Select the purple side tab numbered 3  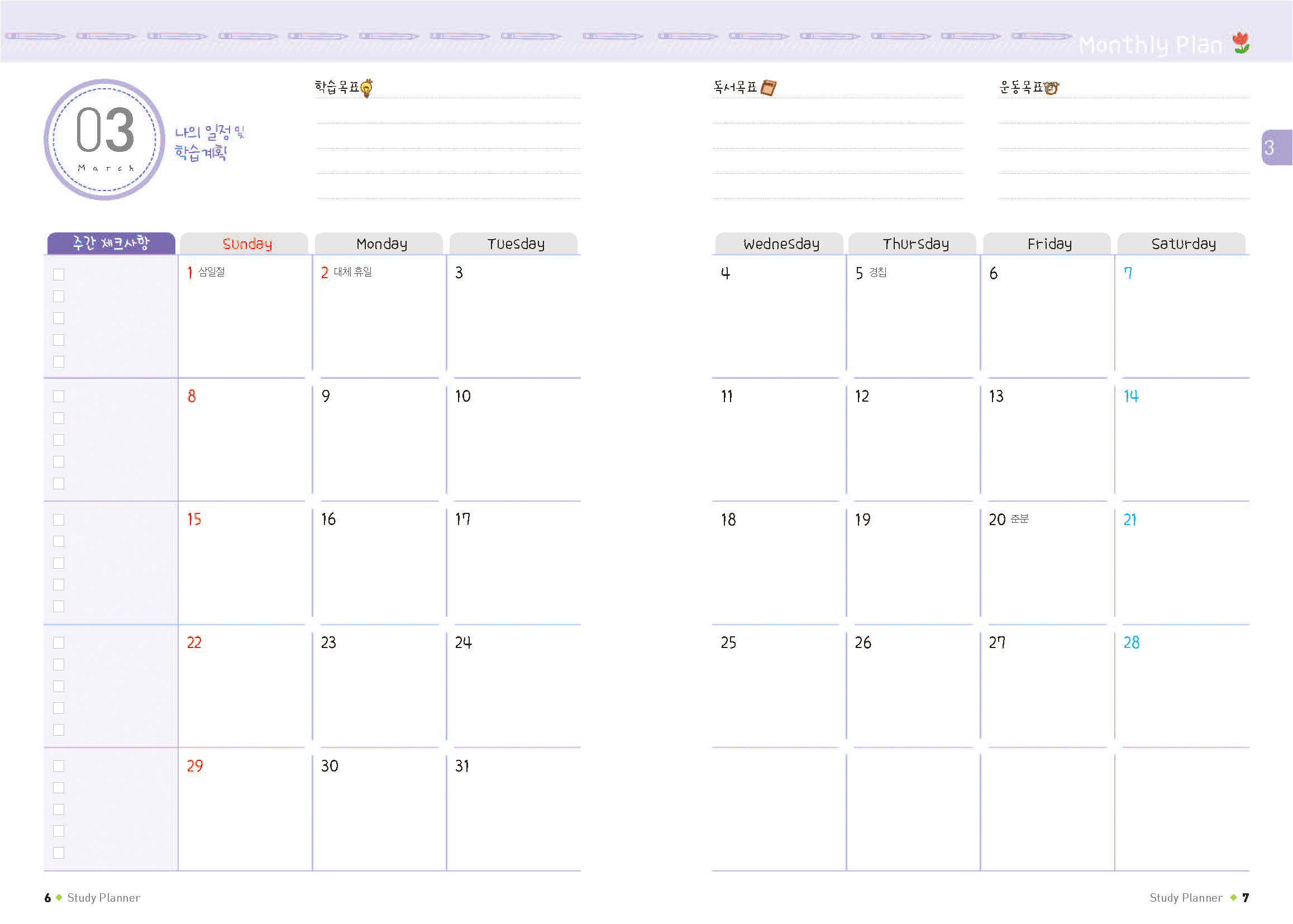pyautogui.click(x=1274, y=147)
